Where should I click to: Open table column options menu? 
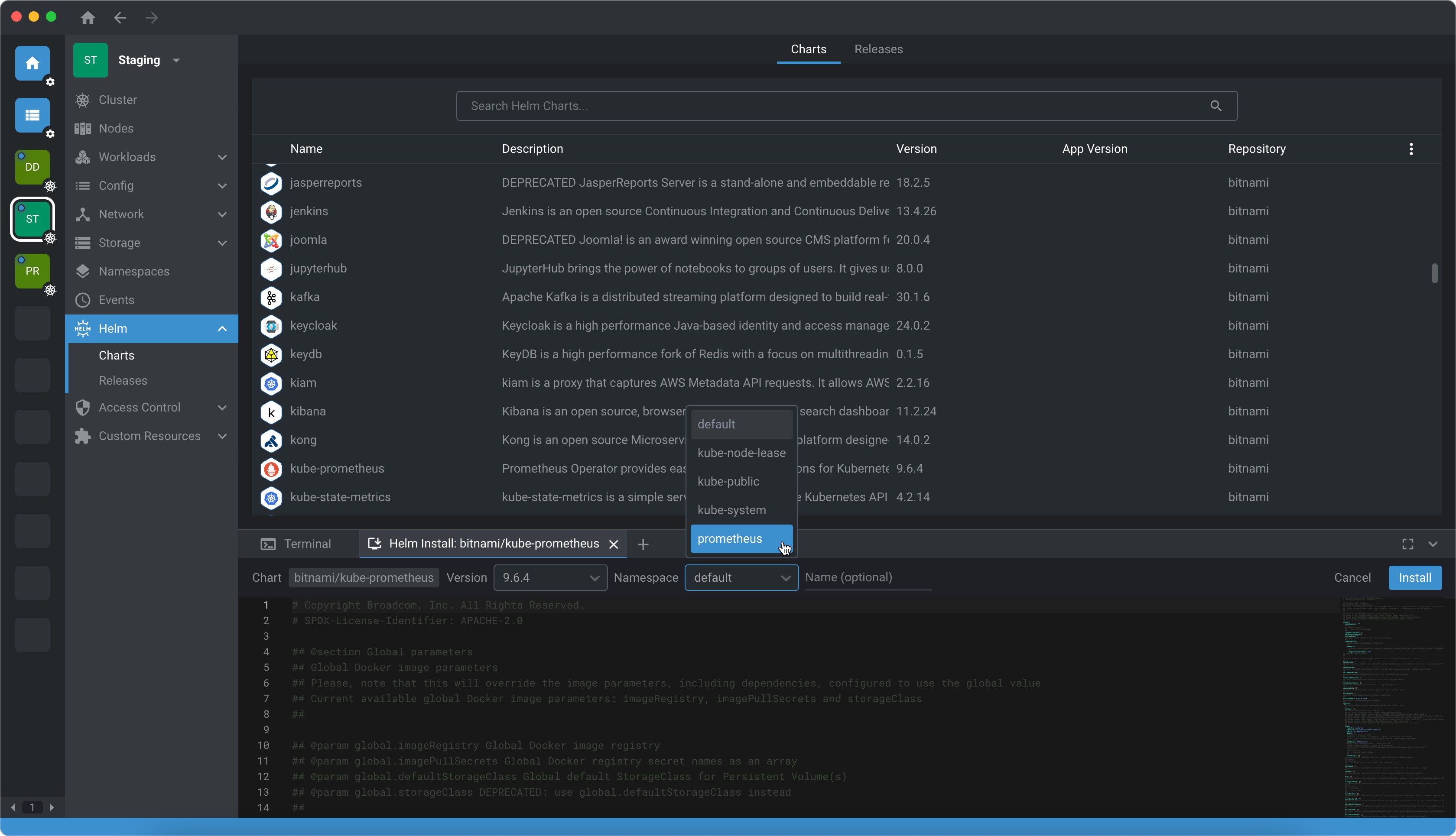(1410, 149)
